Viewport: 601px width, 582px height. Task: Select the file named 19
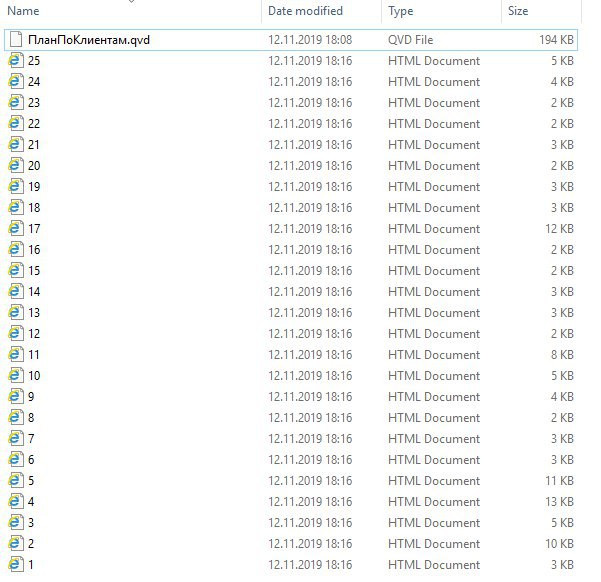pyautogui.click(x=34, y=186)
